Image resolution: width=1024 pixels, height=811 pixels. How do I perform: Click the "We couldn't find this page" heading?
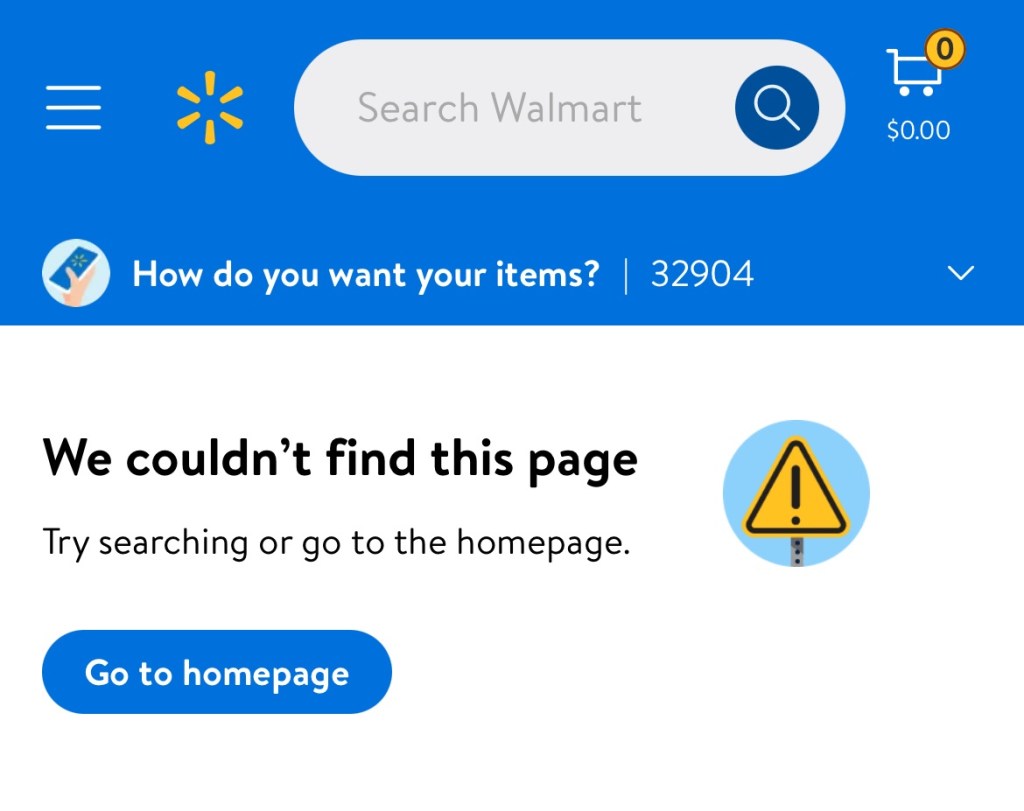340,459
